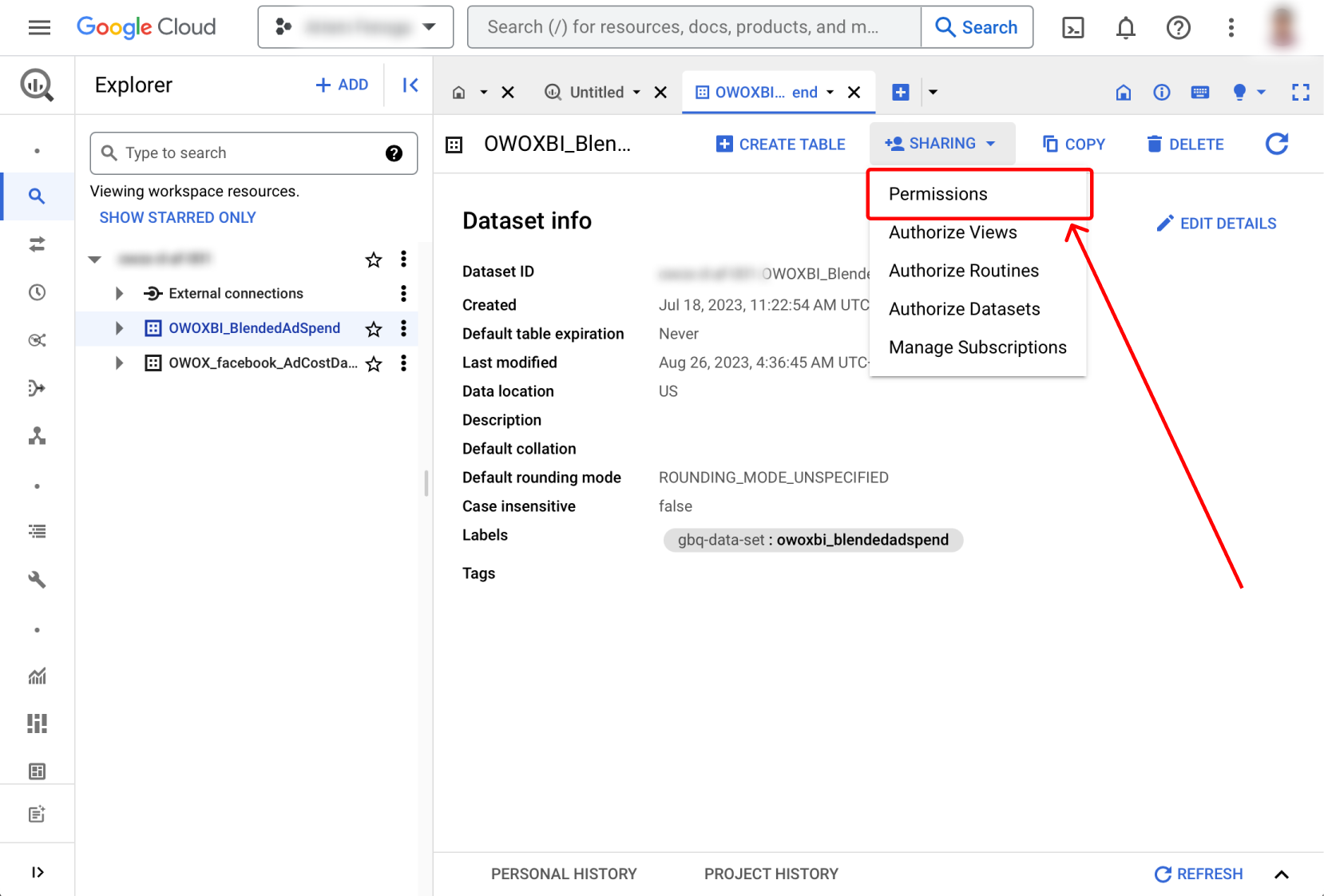The image size is (1324, 896).
Task: Click the lightbulb tips icon
Action: [x=1239, y=93]
